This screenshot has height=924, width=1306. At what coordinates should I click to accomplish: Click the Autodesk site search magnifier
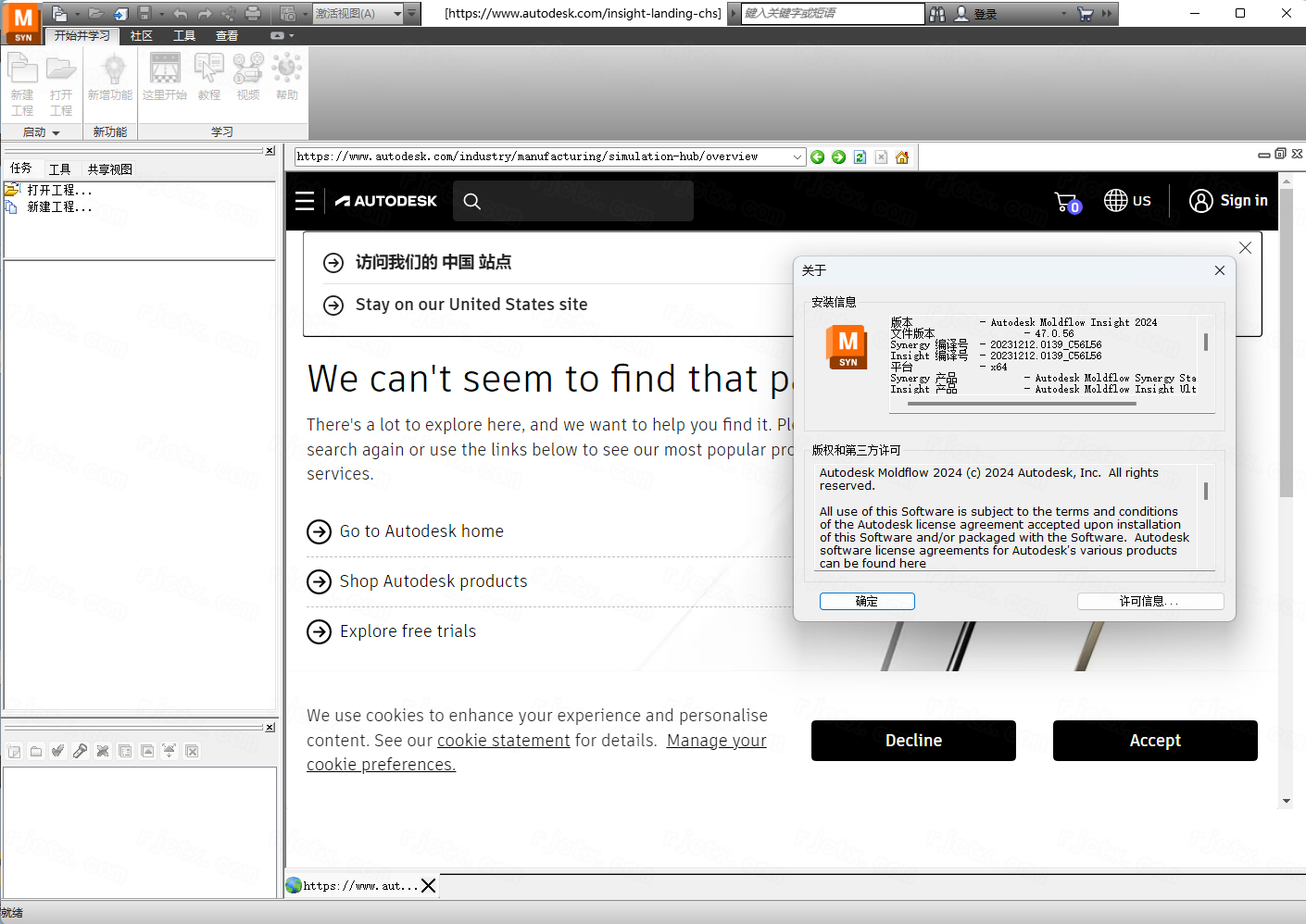pyautogui.click(x=472, y=201)
